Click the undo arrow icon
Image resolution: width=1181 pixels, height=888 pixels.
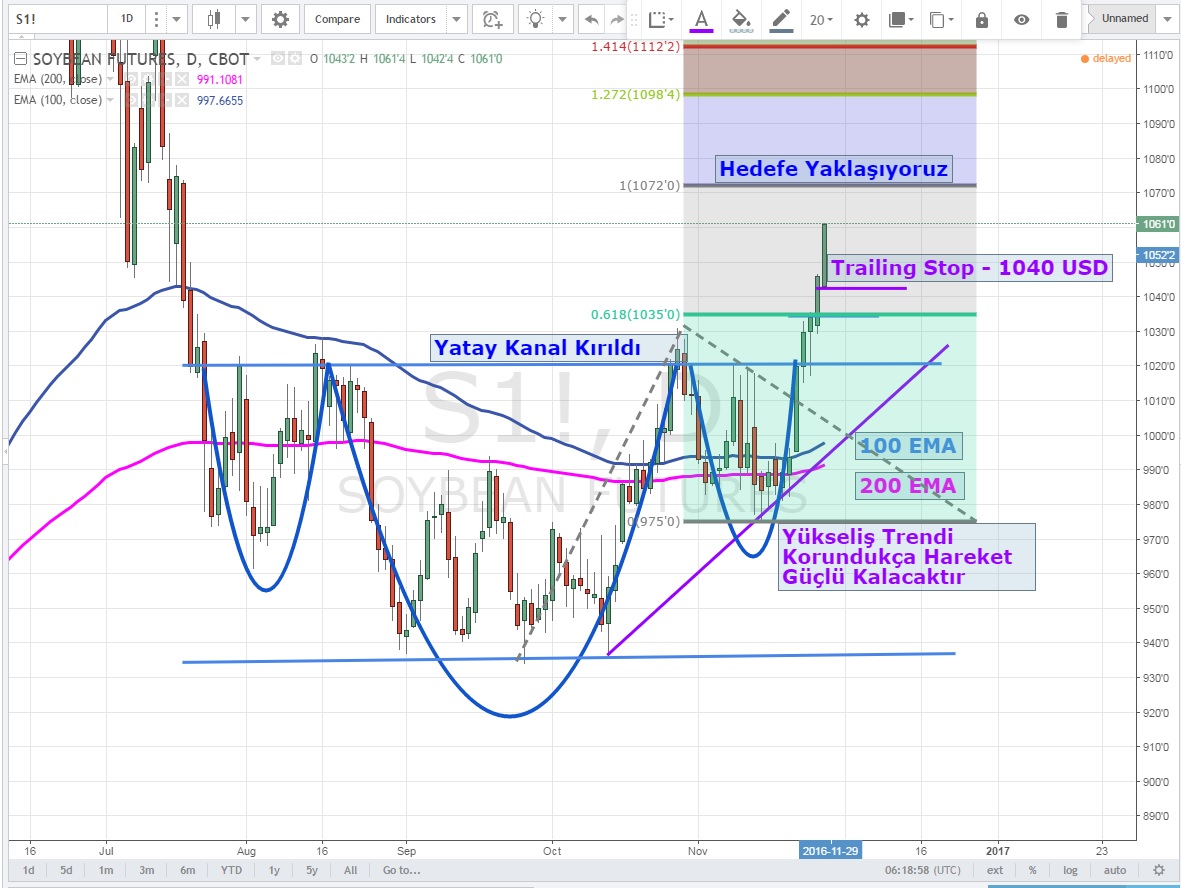click(591, 19)
